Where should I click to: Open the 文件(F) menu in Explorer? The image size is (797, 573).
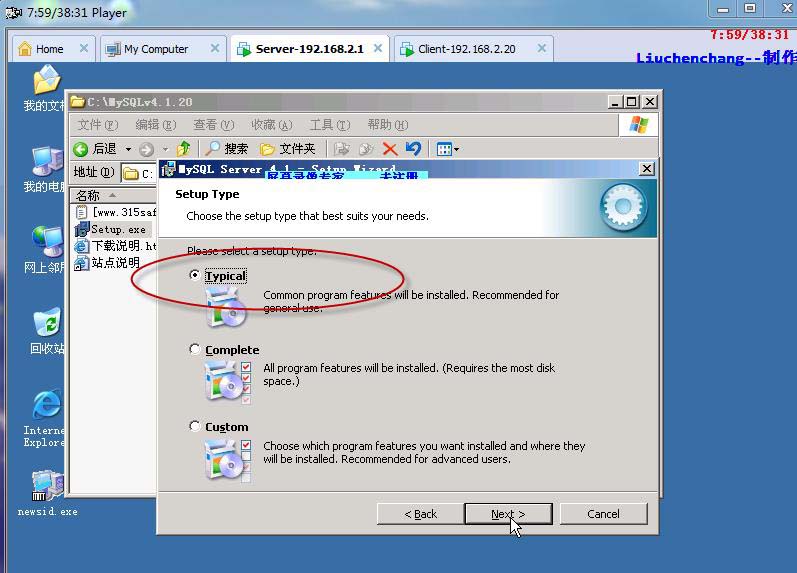click(98, 125)
